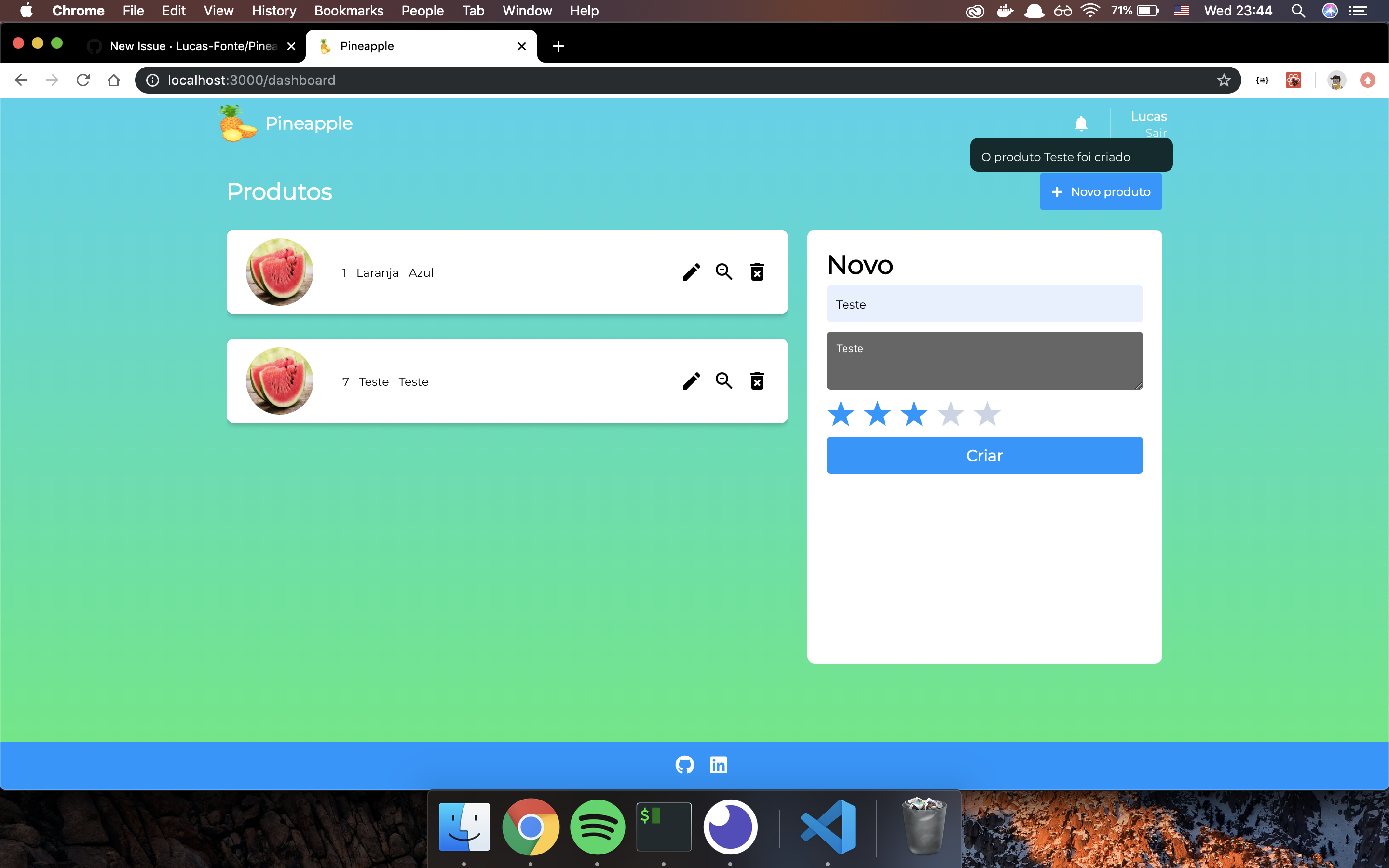Reload the page in Chrome
This screenshot has width=1389, height=868.
pyautogui.click(x=83, y=80)
